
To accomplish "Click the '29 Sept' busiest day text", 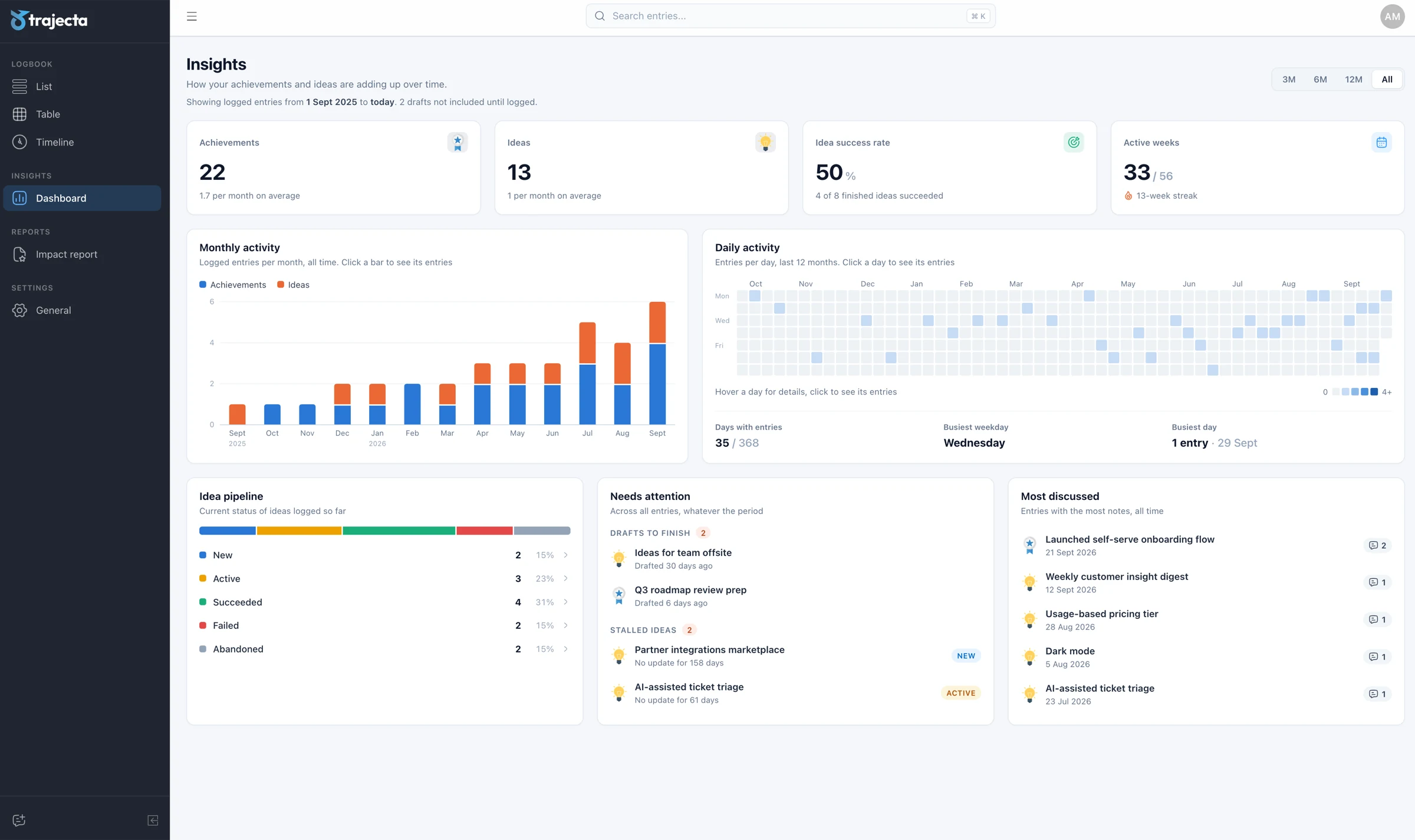I will pos(1237,443).
